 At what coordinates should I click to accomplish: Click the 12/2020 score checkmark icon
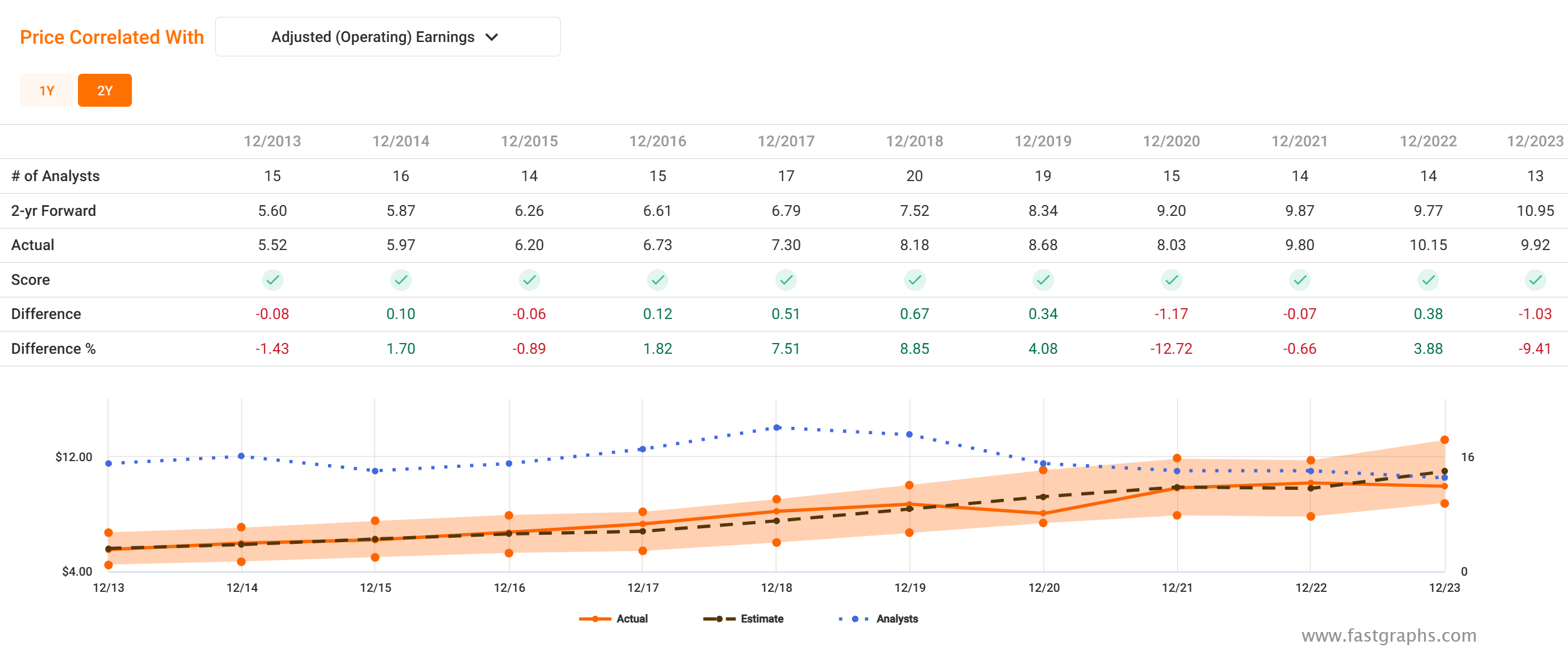click(1171, 280)
